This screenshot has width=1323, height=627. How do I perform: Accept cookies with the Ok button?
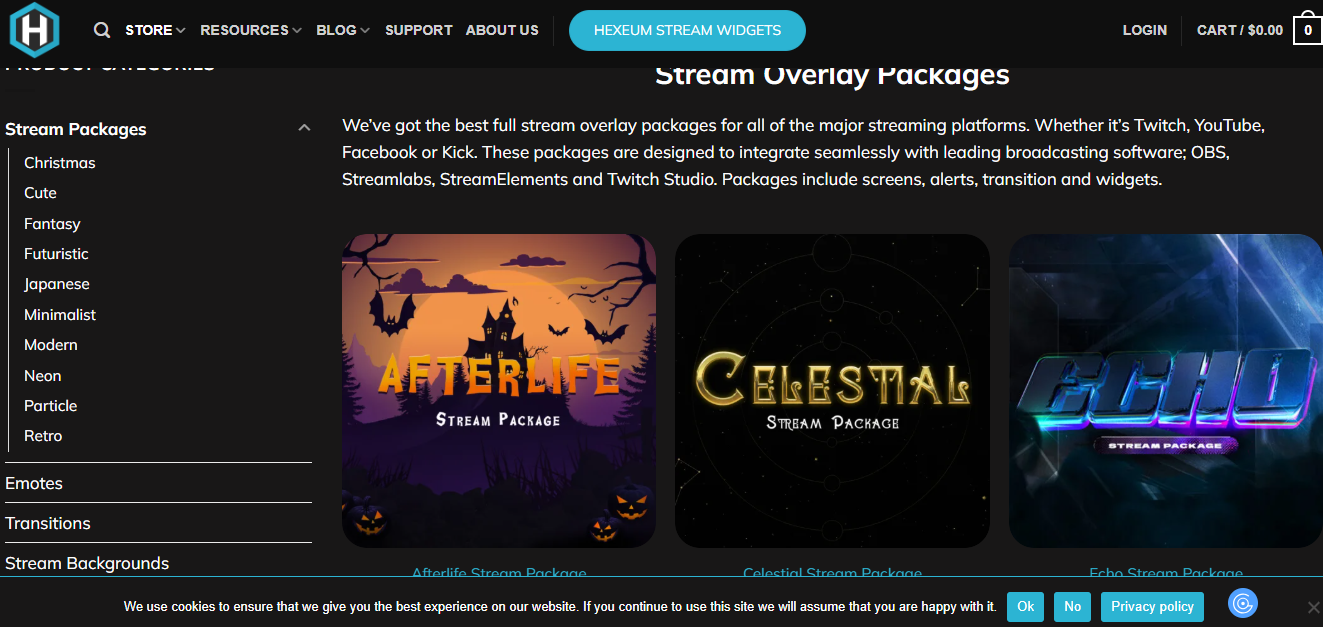[x=1025, y=606]
